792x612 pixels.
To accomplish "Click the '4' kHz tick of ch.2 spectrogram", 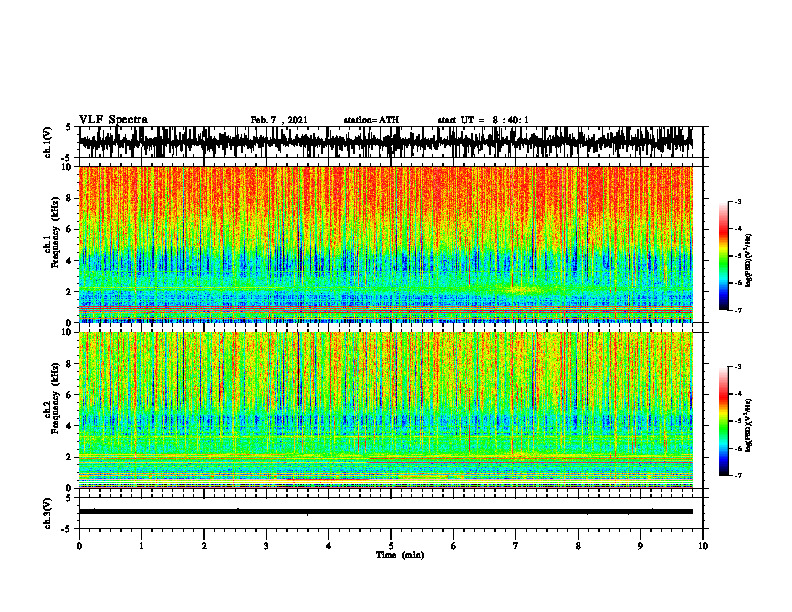I will tap(70, 426).
